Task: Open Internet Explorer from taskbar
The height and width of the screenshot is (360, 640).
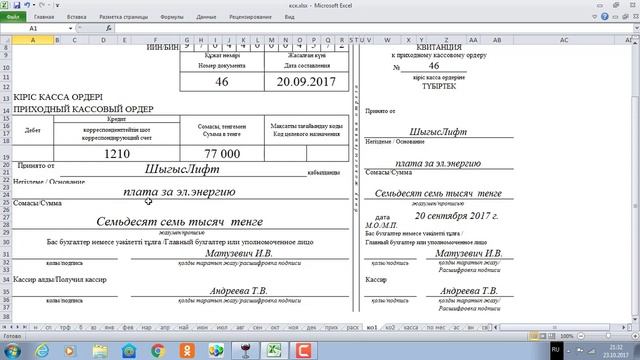Action: click(x=42, y=351)
